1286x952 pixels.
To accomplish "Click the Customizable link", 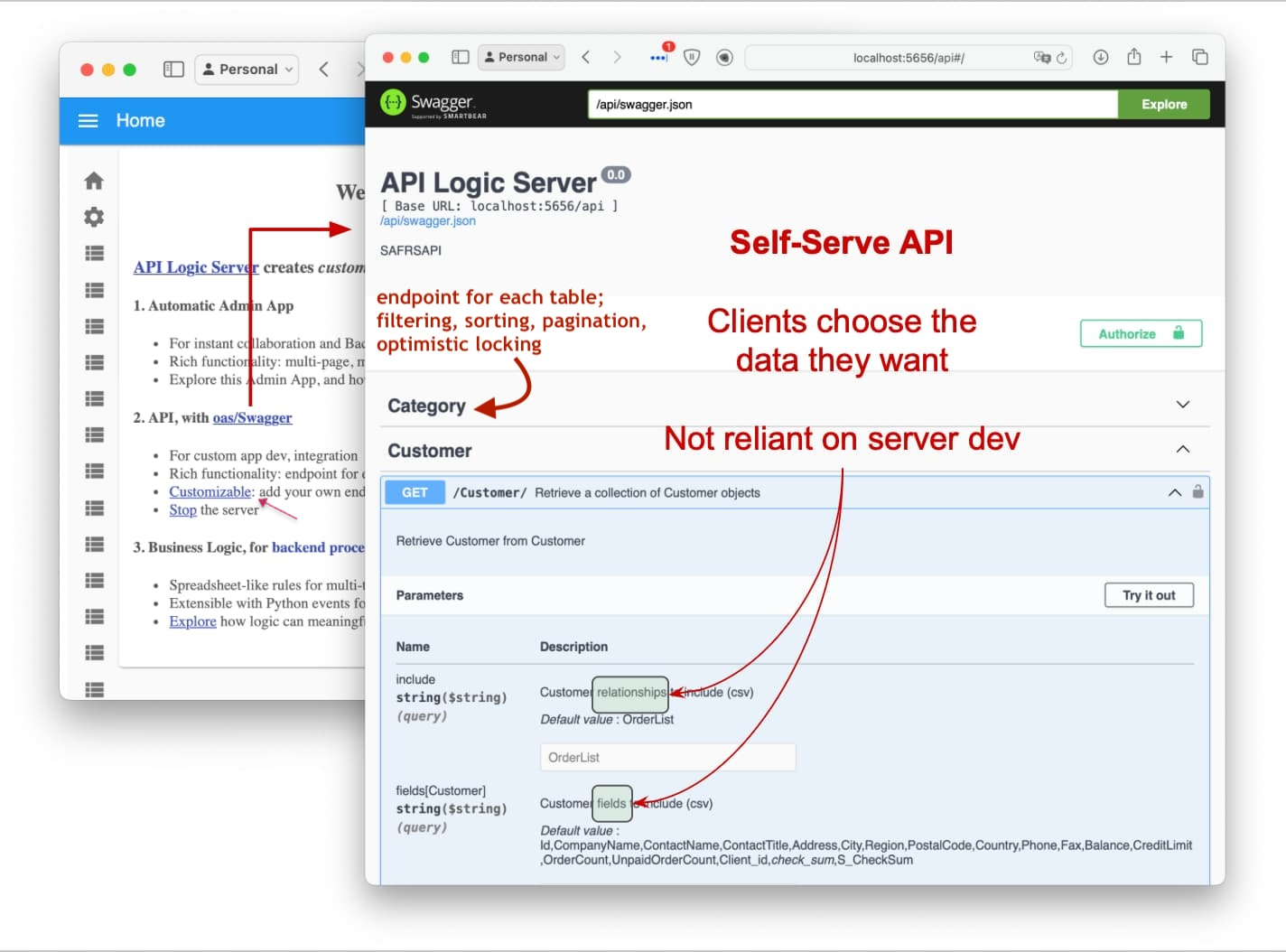I will (x=210, y=492).
